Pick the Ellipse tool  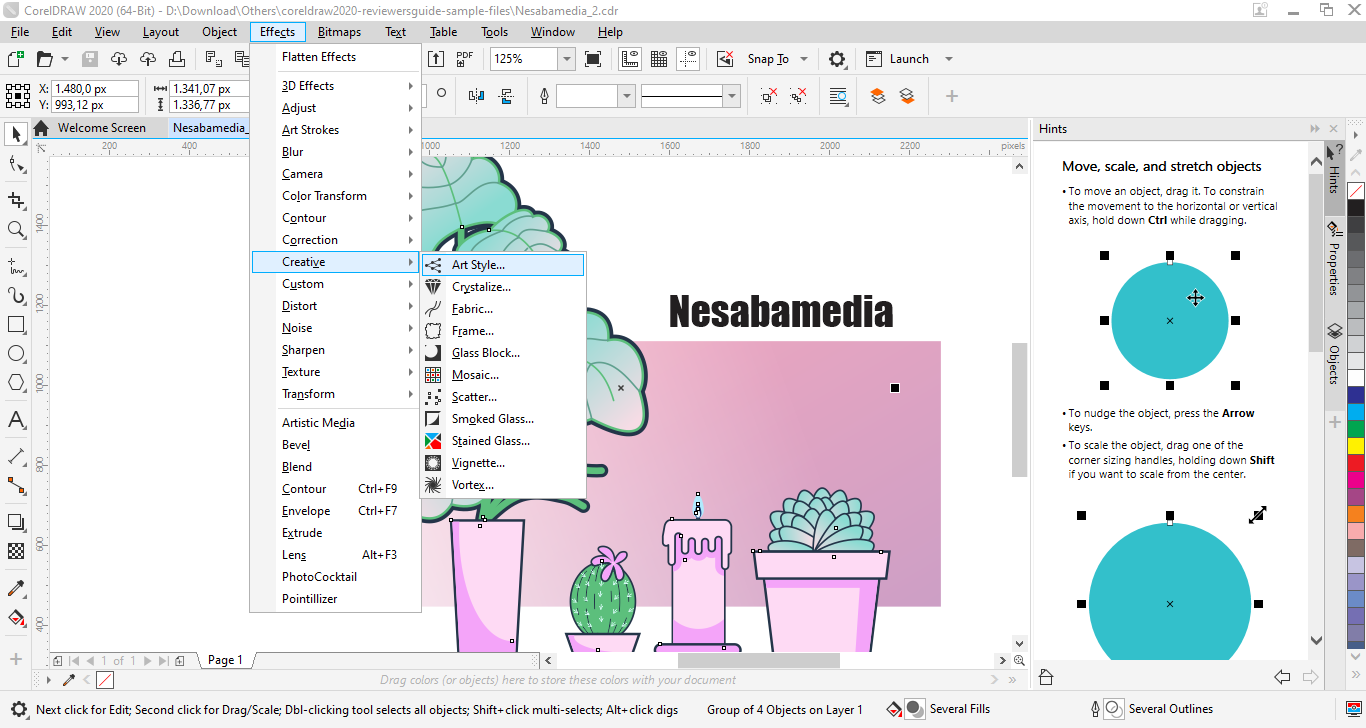[x=16, y=354]
